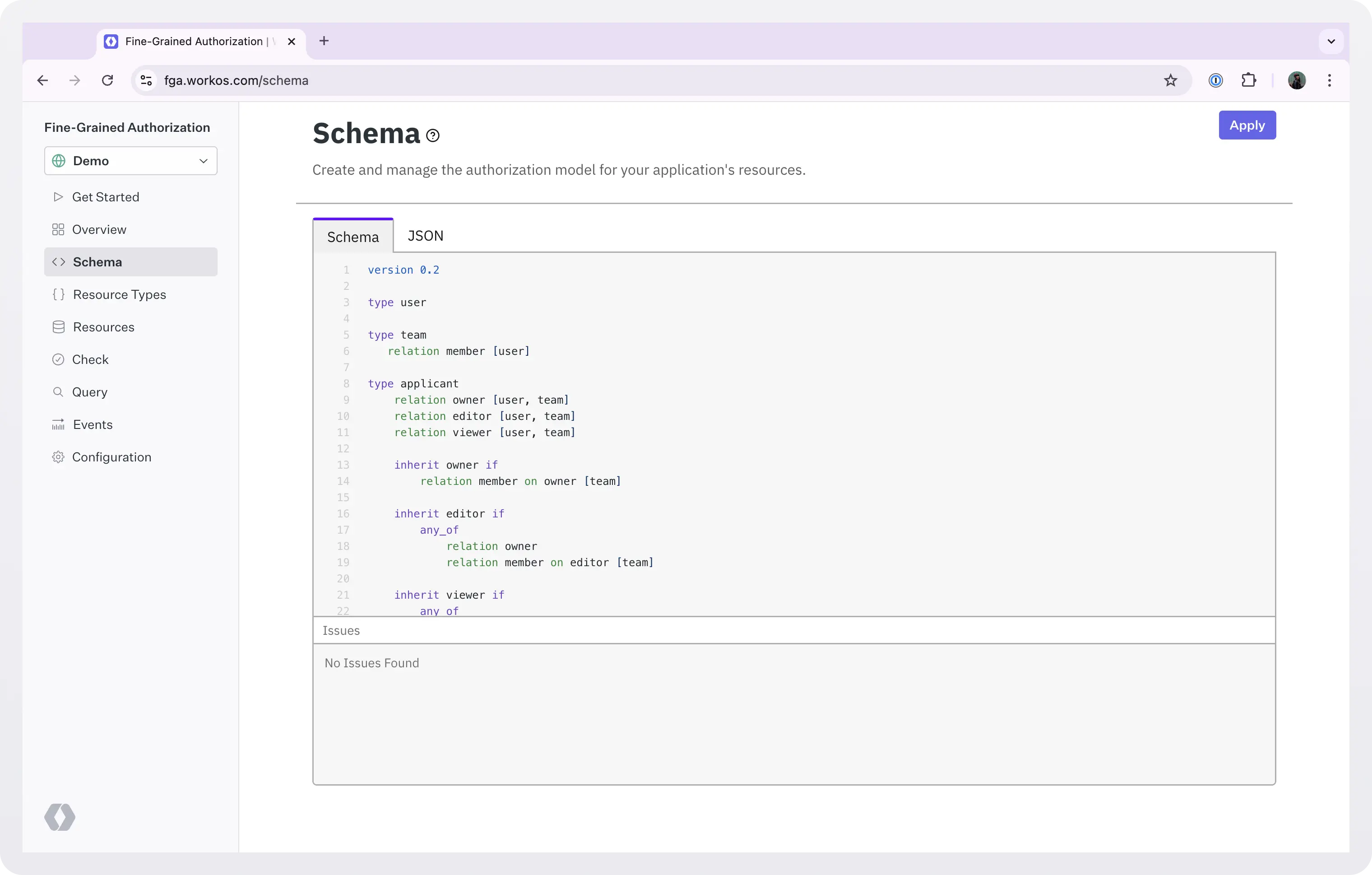Open the Query page
Image resolution: width=1372 pixels, height=875 pixels.
[130, 392]
